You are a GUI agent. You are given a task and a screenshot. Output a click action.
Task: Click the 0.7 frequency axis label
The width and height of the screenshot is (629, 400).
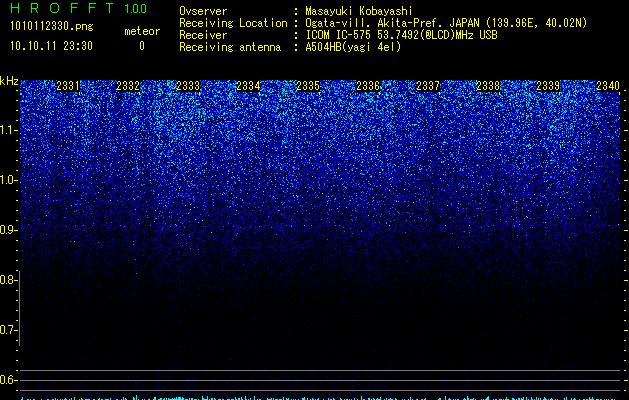tap(8, 330)
